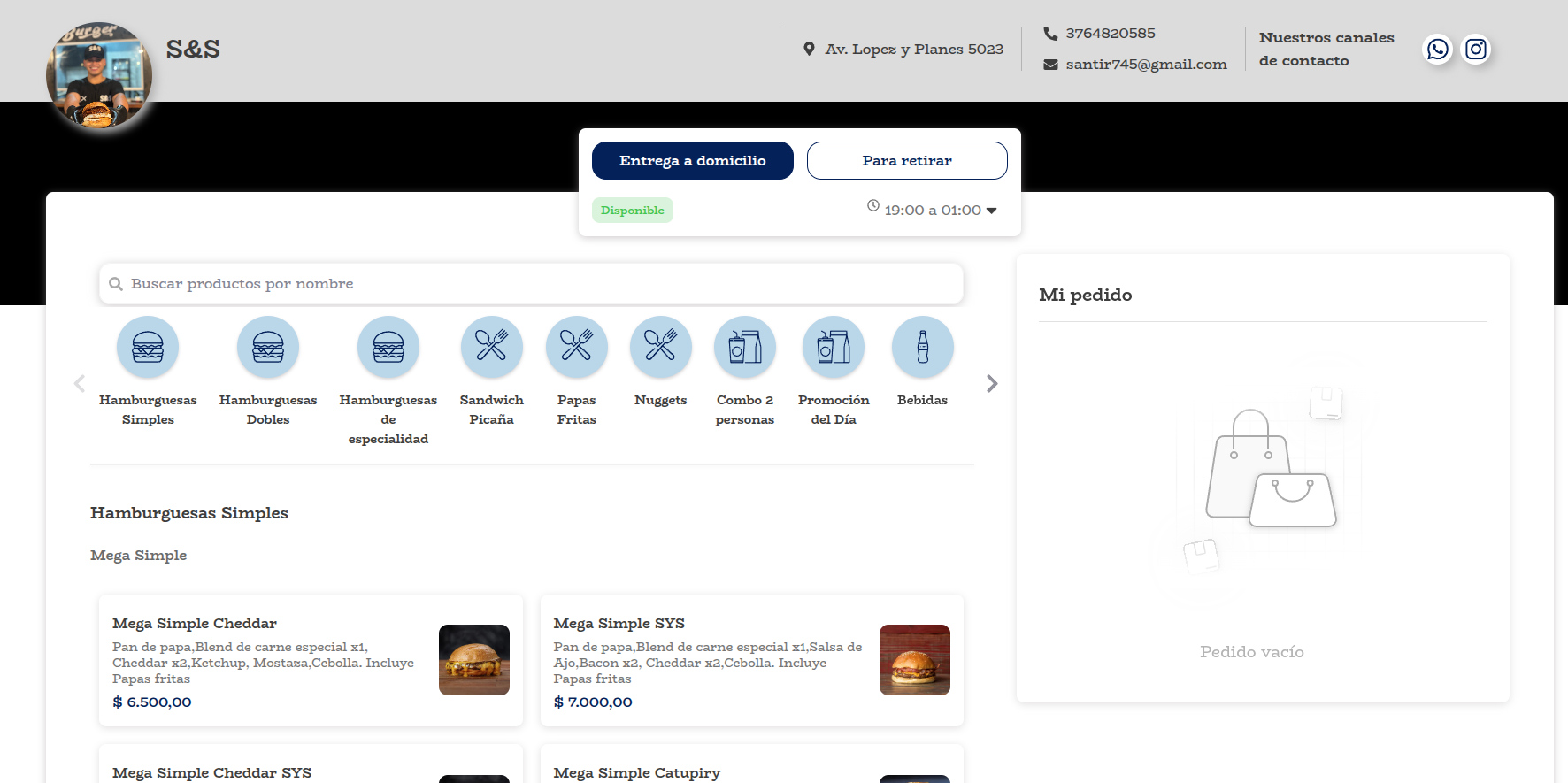Select the Hamburguesas Simples label
Viewport: 1568px width, 783px height.
(148, 410)
